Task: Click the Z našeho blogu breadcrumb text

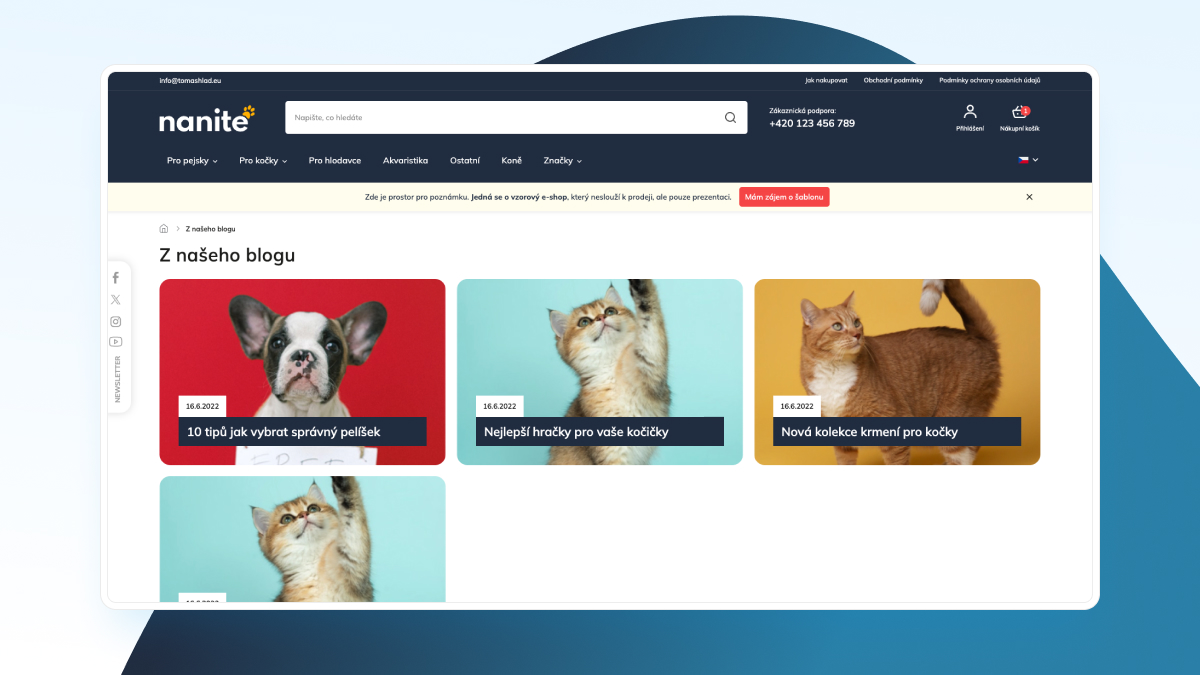Action: click(211, 229)
